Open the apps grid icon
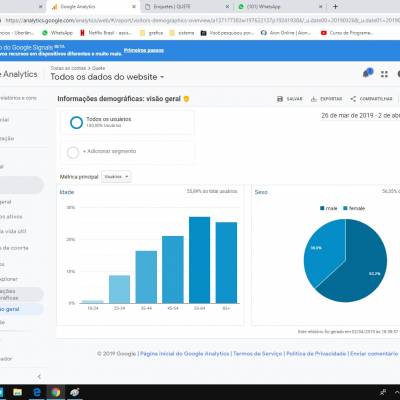Image resolution: width=400 pixels, height=400 pixels. [384, 74]
